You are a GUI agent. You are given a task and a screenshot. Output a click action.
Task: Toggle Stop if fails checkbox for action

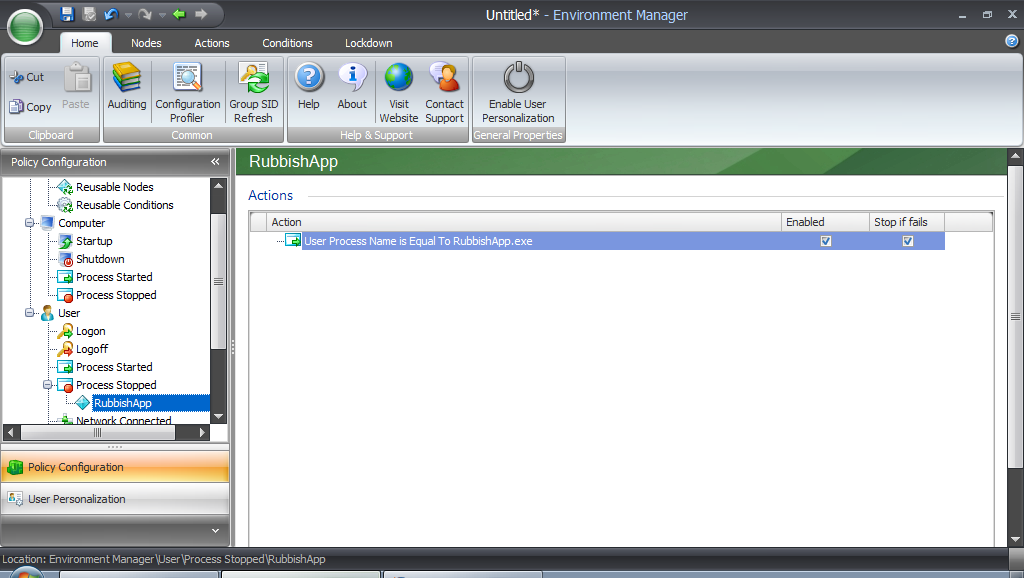point(908,241)
